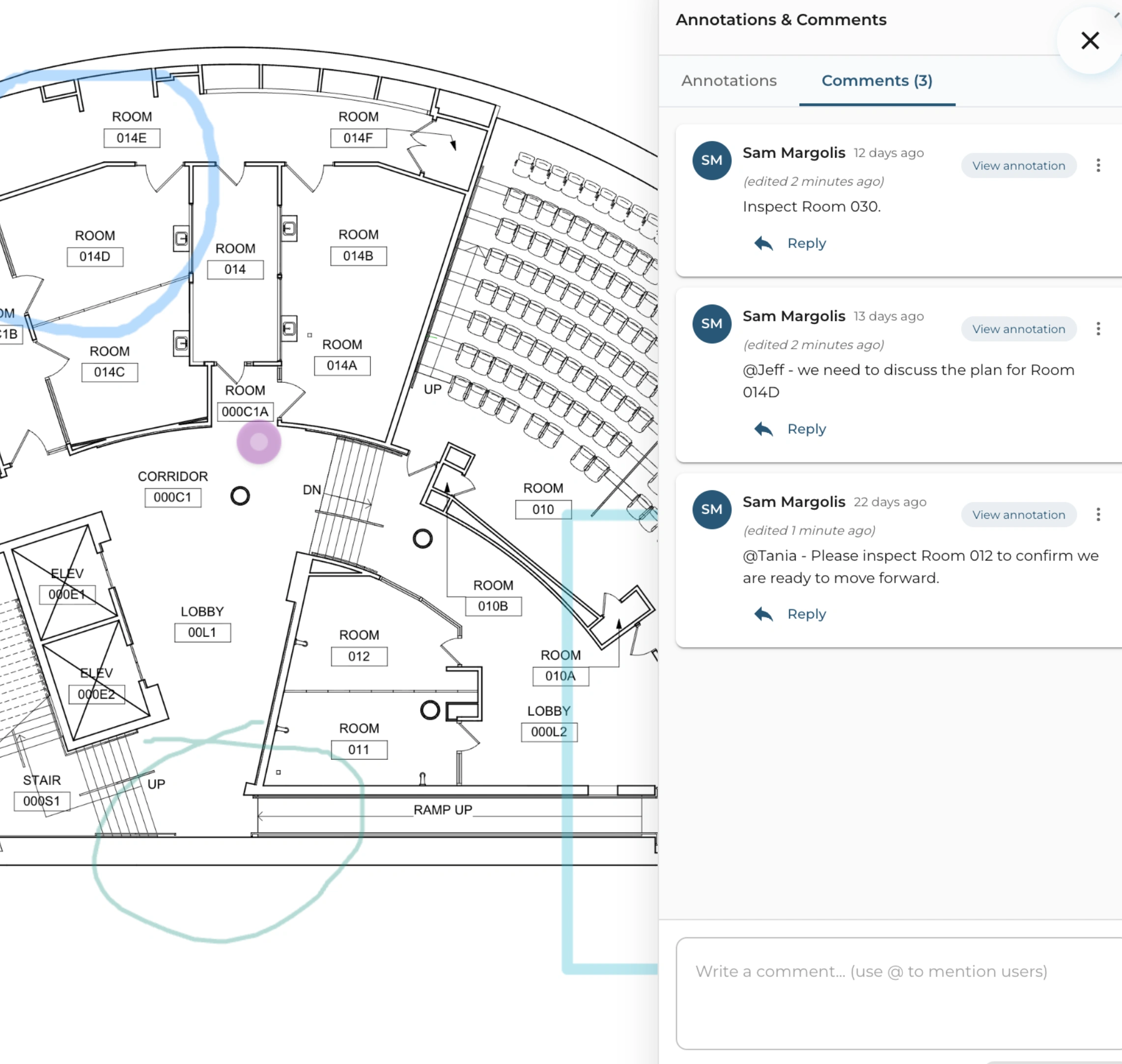Open options menu for Room 012 comment
1122x1064 pixels.
click(1097, 514)
